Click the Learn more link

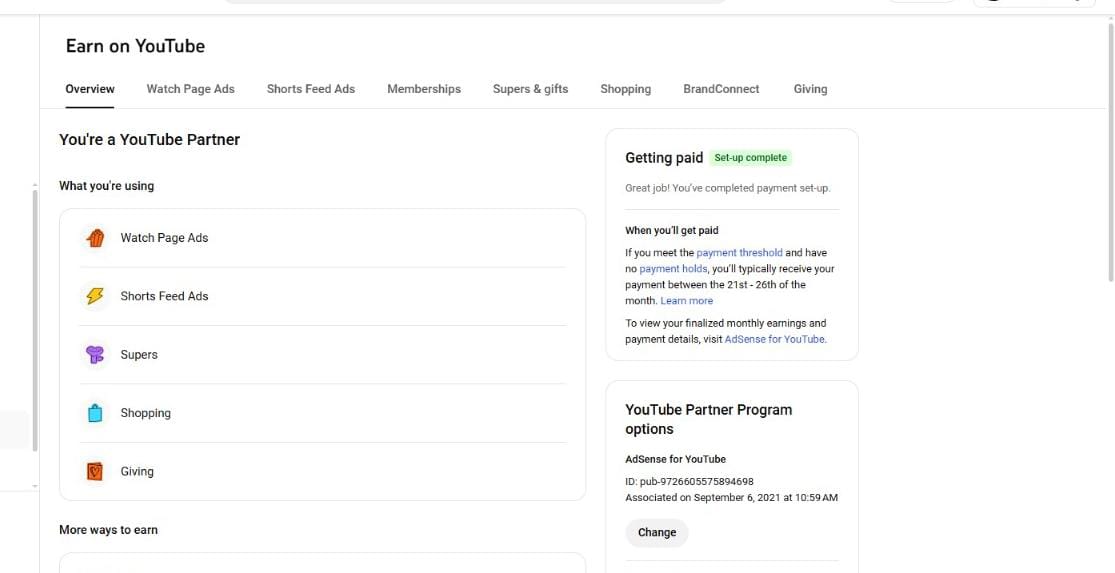click(x=686, y=301)
